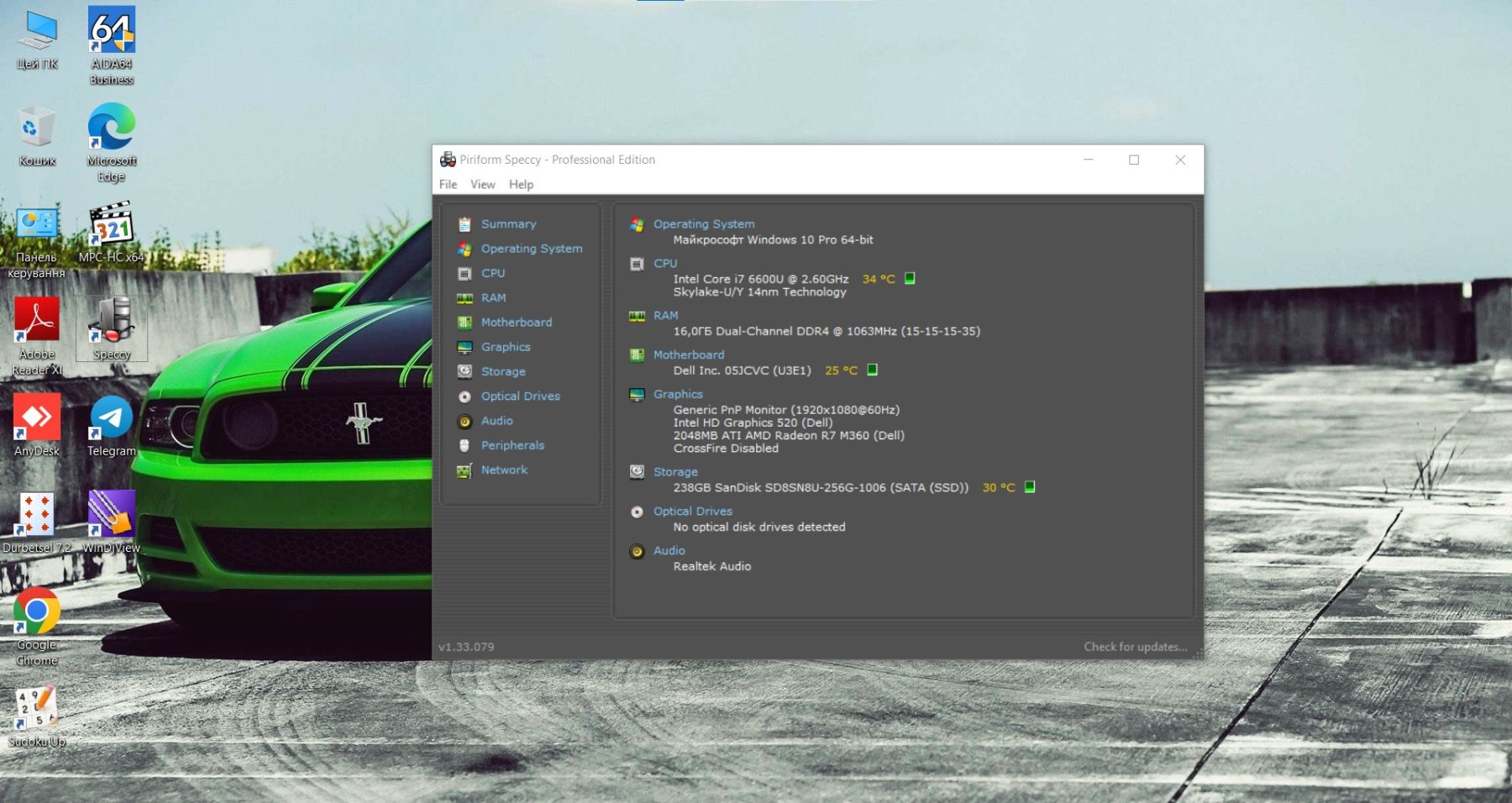This screenshot has height=803, width=1512.
Task: Click the hard drive icon beside sidebar Storage
Action: click(x=465, y=371)
